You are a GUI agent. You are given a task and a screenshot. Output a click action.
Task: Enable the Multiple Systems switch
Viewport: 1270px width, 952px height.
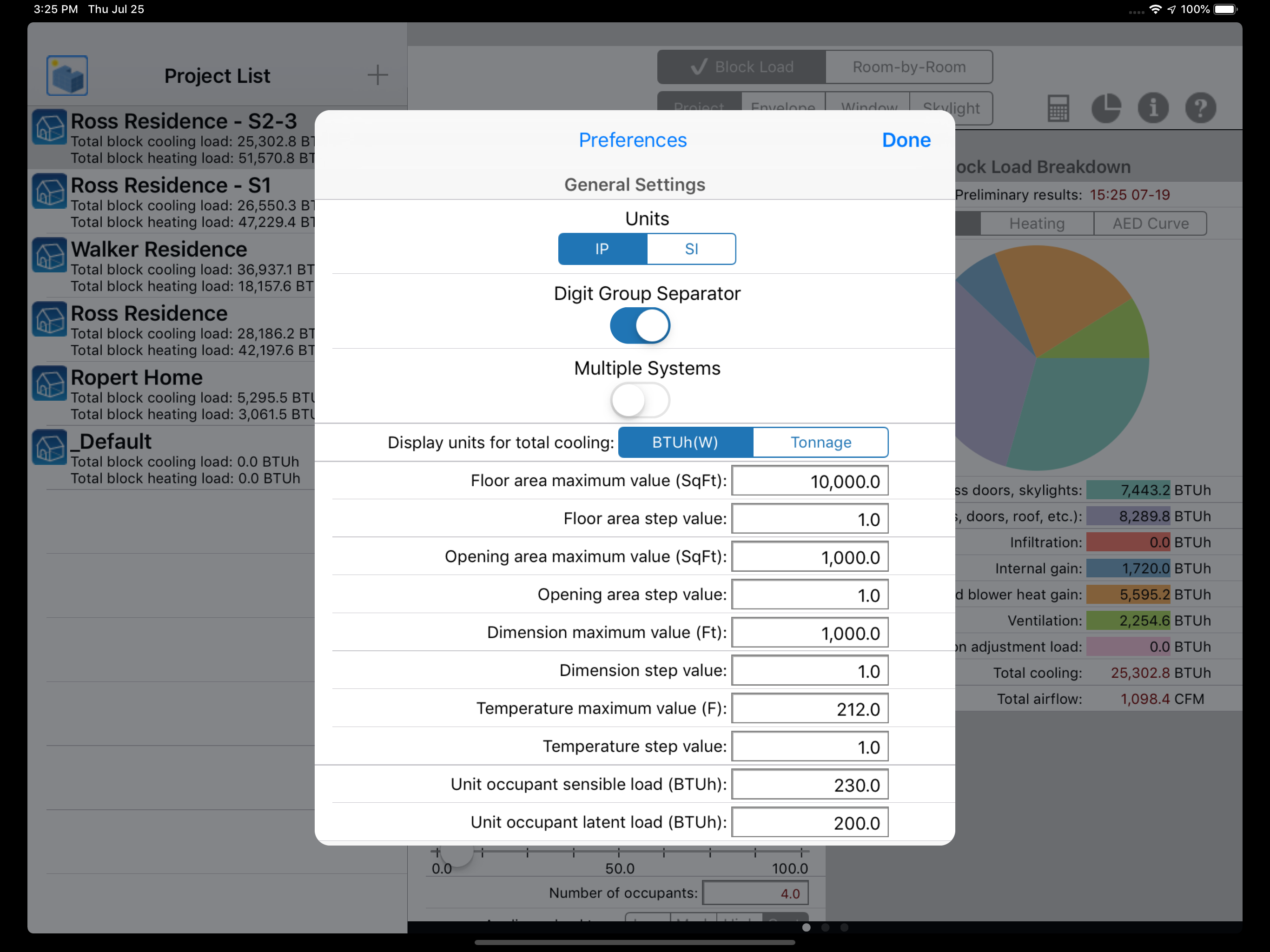point(640,400)
